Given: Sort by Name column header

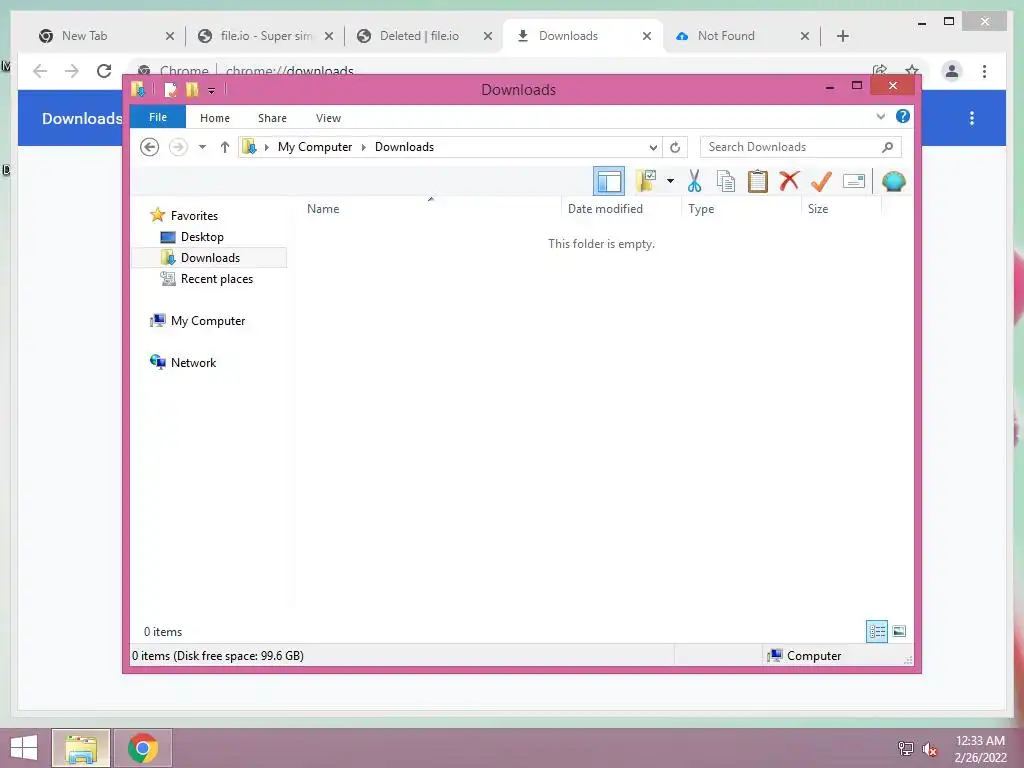Looking at the screenshot, I should [431, 208].
